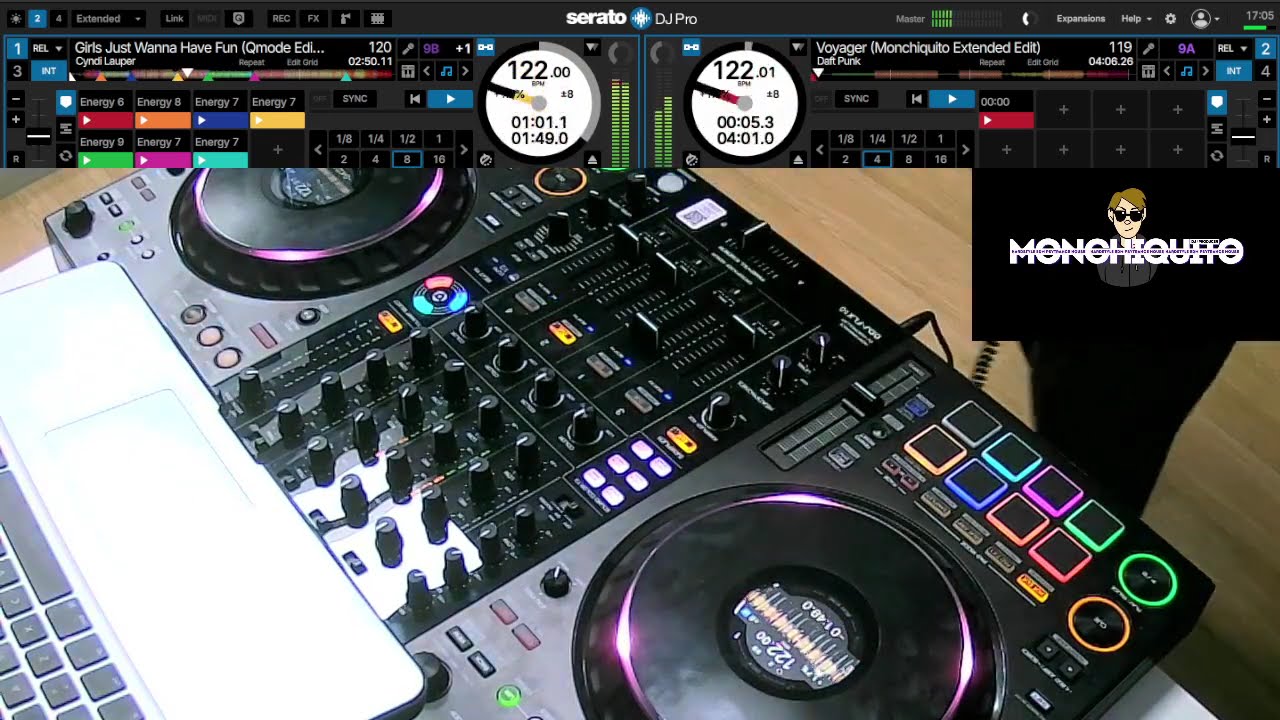Click the Serato light/dark display mode sun icon
This screenshot has height=720, width=1280.
(15, 18)
